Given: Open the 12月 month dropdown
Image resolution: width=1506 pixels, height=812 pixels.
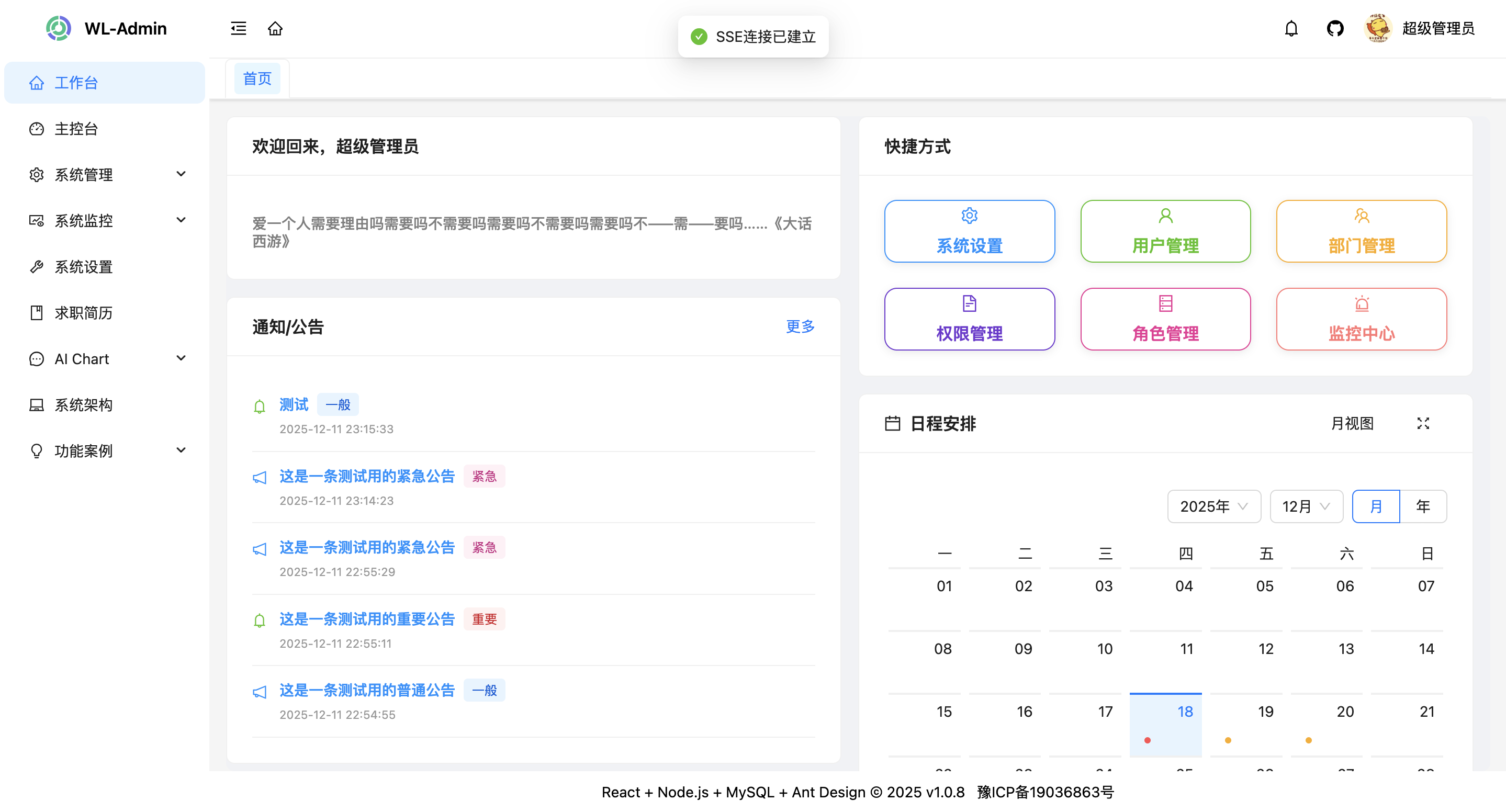Looking at the screenshot, I should point(1306,506).
